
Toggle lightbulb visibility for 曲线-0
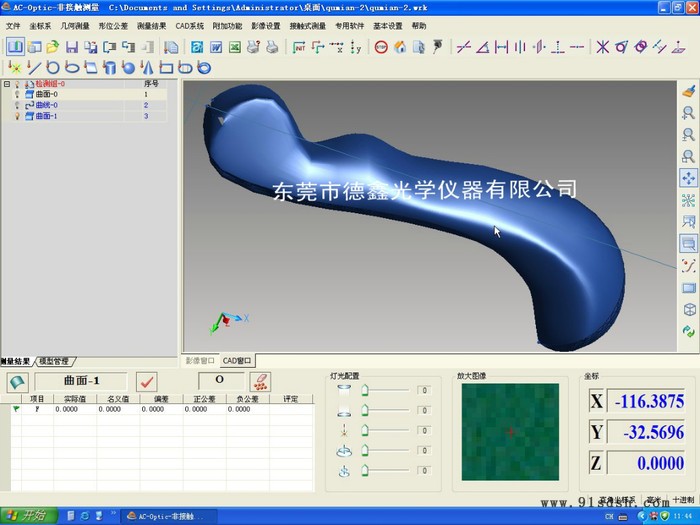click(x=17, y=105)
